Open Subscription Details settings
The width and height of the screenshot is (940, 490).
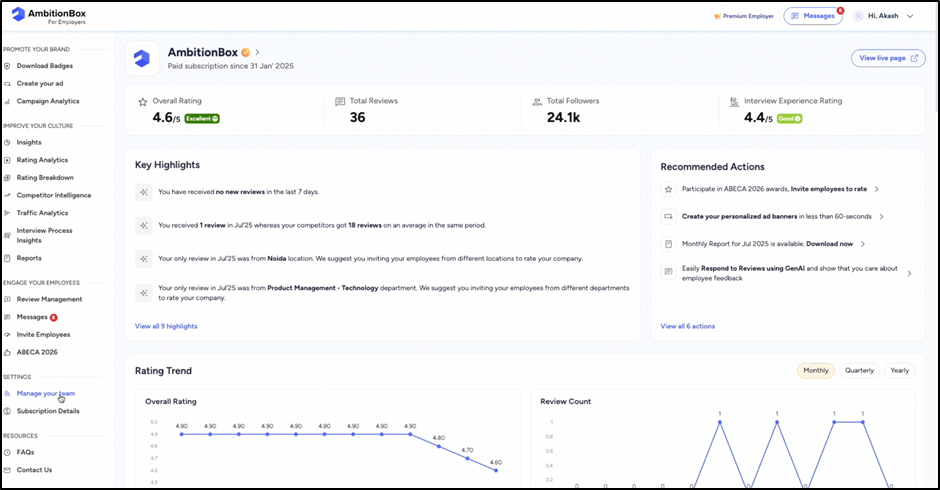click(47, 411)
